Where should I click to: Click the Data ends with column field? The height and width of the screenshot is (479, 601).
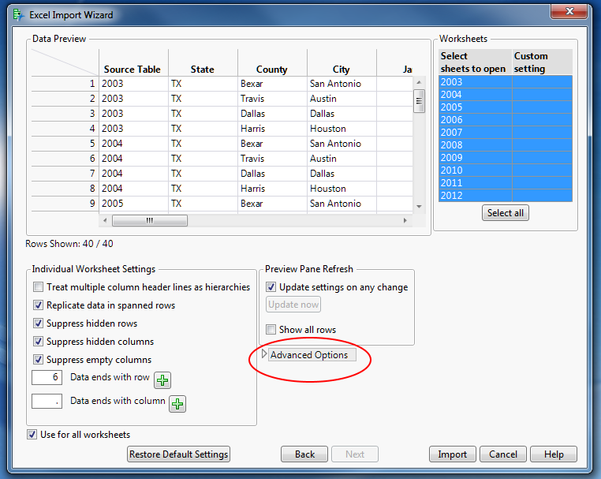(46, 401)
